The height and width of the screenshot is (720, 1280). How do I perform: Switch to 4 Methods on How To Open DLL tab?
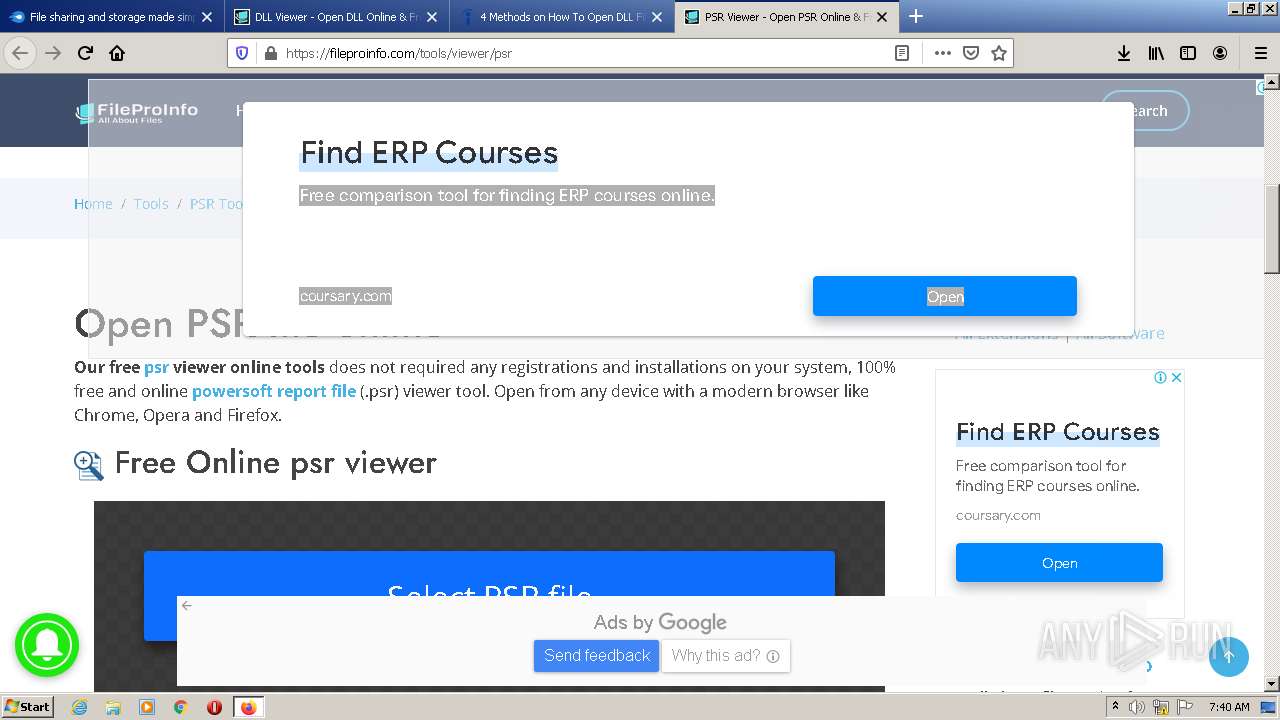pyautogui.click(x=560, y=16)
